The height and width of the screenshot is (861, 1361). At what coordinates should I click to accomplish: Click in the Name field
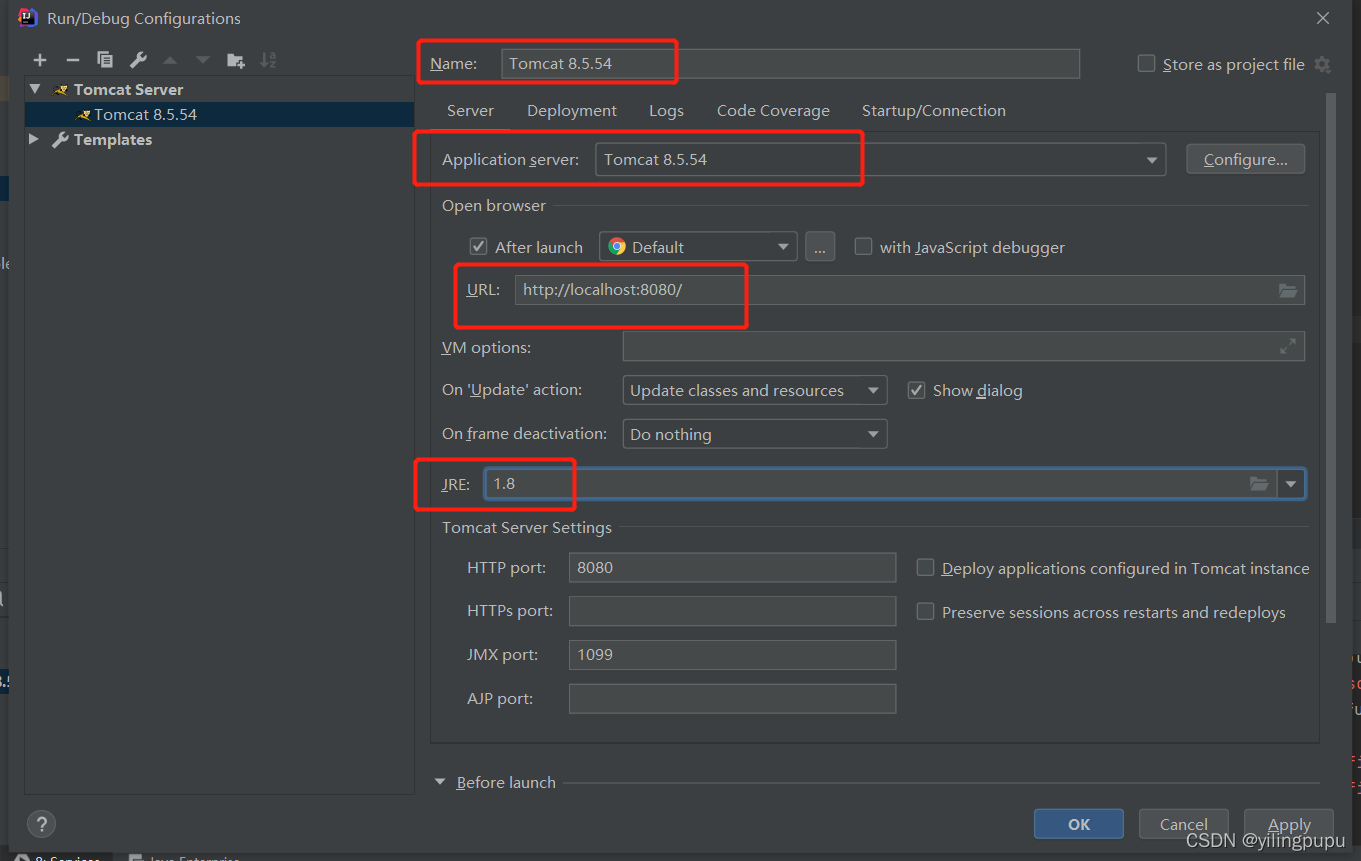pos(790,64)
